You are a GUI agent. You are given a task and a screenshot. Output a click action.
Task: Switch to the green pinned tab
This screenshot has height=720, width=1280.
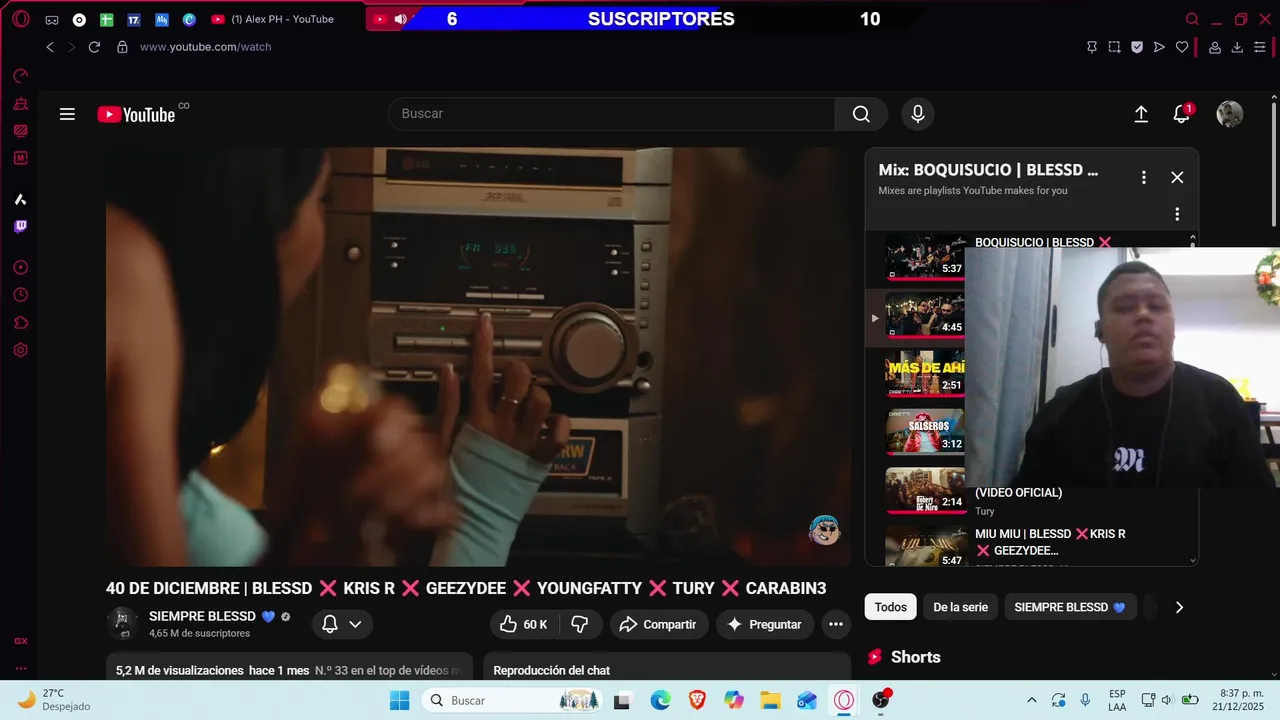click(106, 19)
